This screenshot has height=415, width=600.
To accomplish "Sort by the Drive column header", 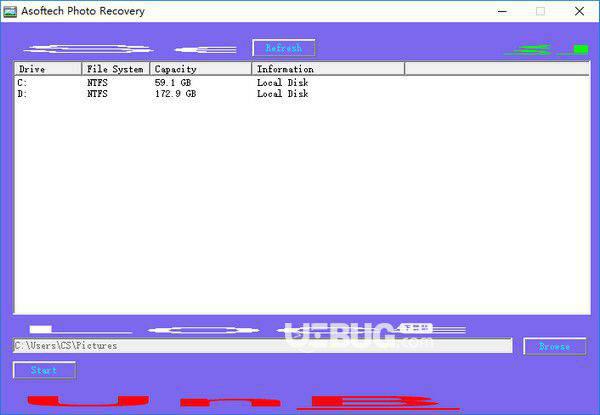I will tap(48, 69).
